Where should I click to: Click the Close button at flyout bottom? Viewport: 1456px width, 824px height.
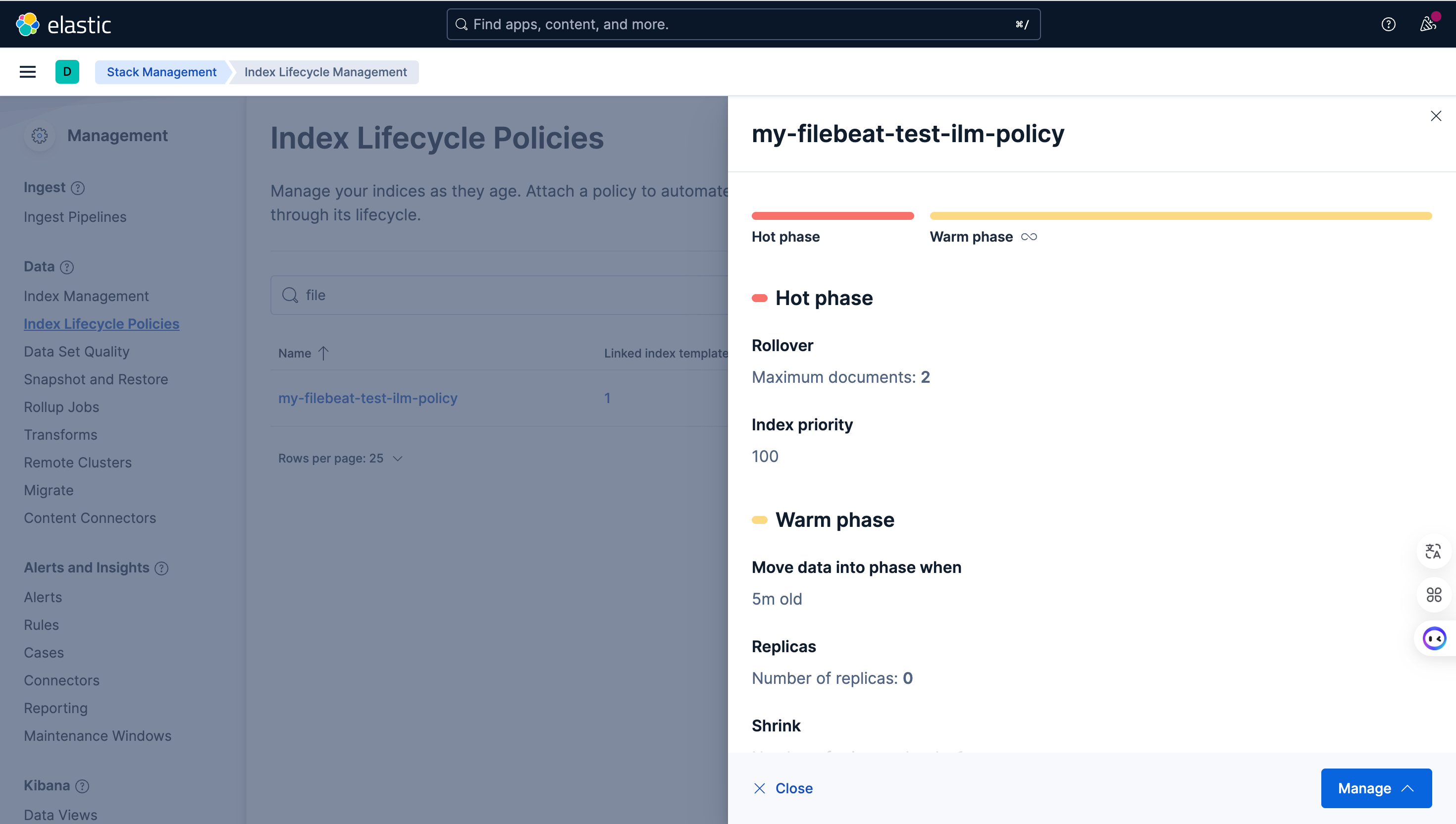tap(783, 788)
